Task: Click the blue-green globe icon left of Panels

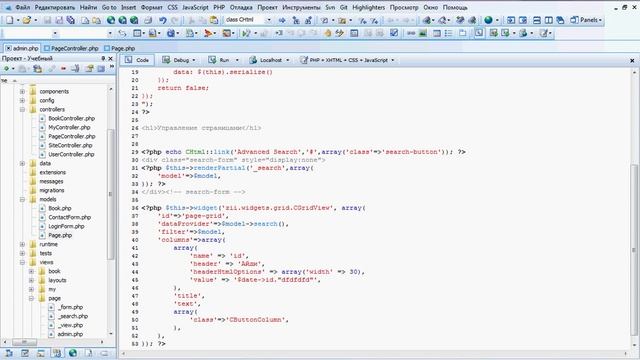Action: pyautogui.click(x=488, y=20)
